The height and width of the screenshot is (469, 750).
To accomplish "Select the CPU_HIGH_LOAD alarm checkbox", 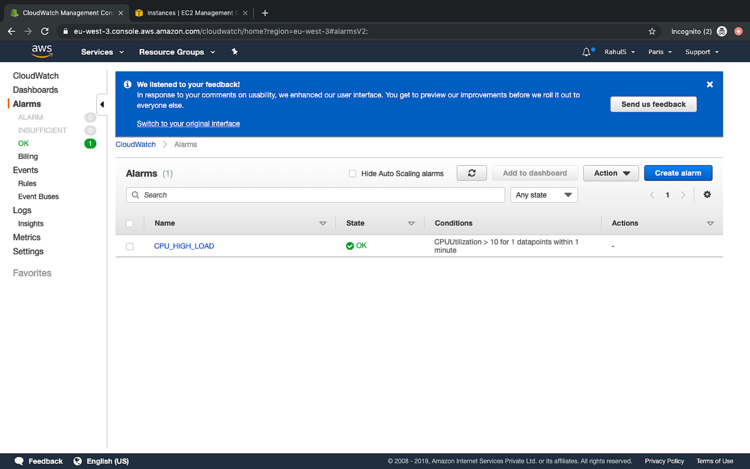I will click(130, 246).
